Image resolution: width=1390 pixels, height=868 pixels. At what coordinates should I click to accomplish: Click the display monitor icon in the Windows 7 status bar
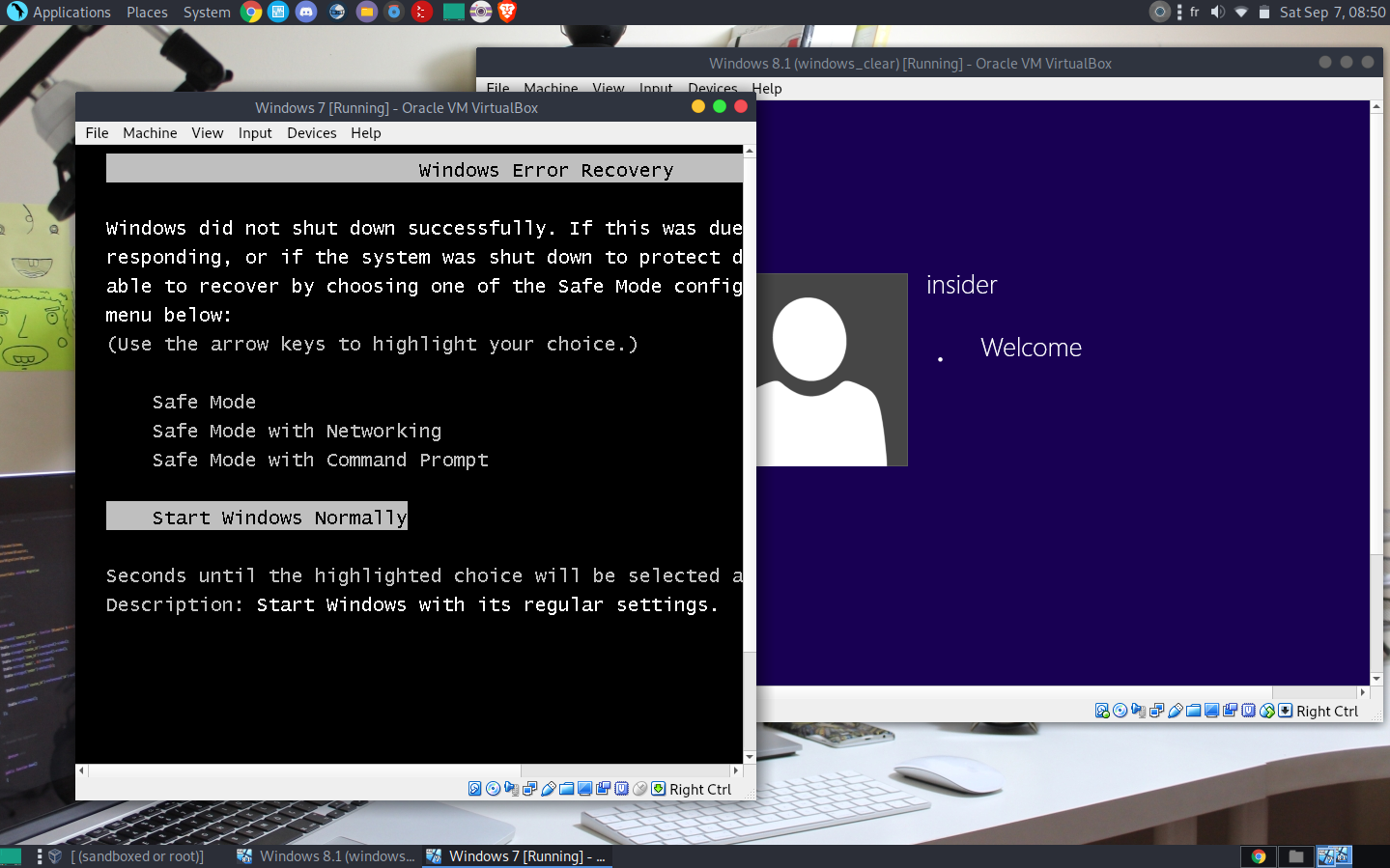[x=584, y=789]
